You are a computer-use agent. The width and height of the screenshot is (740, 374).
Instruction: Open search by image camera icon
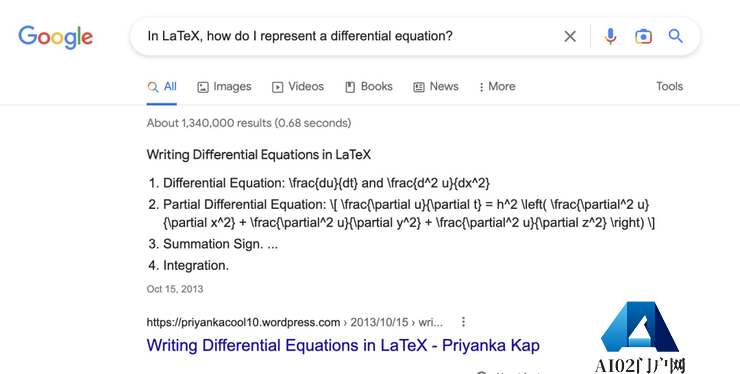point(643,36)
